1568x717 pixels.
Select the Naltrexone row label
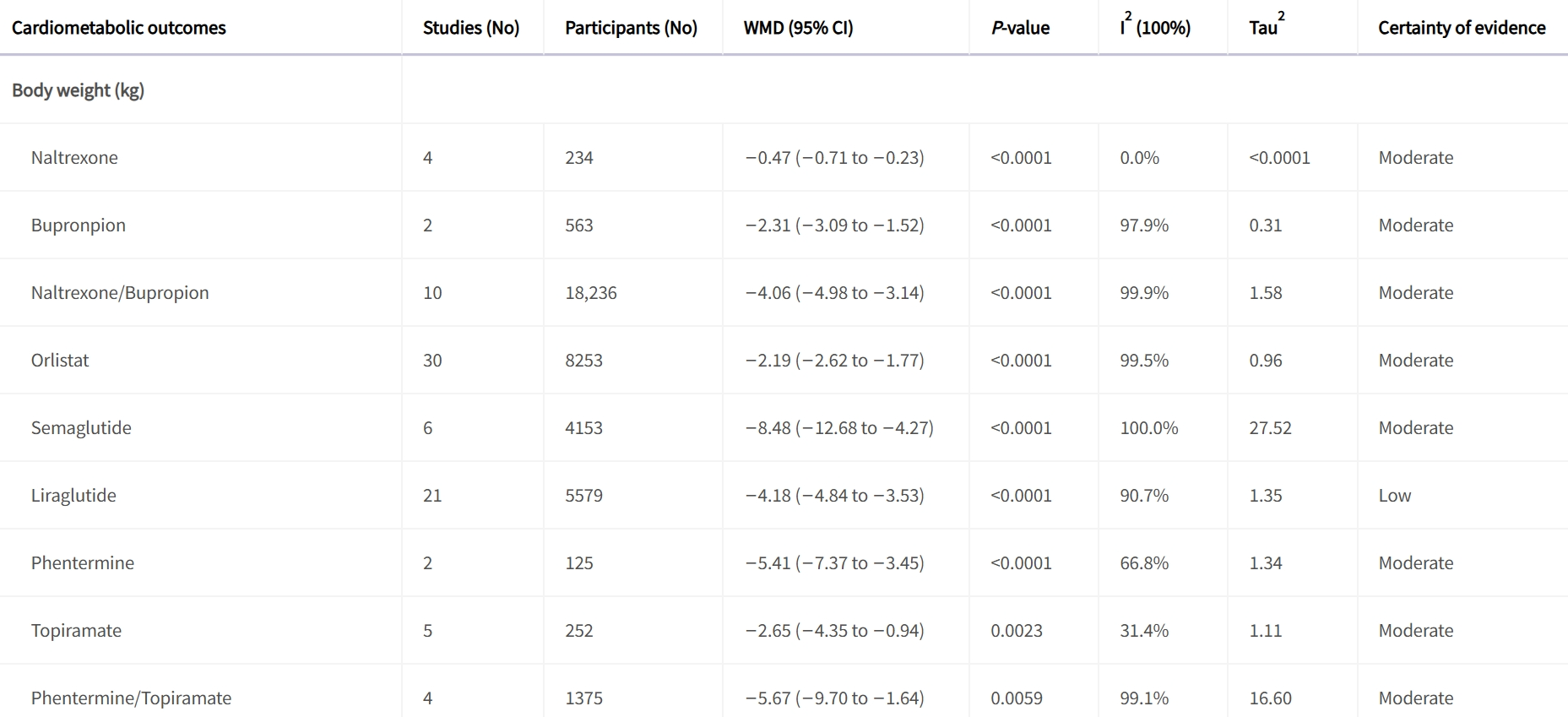pos(74,158)
